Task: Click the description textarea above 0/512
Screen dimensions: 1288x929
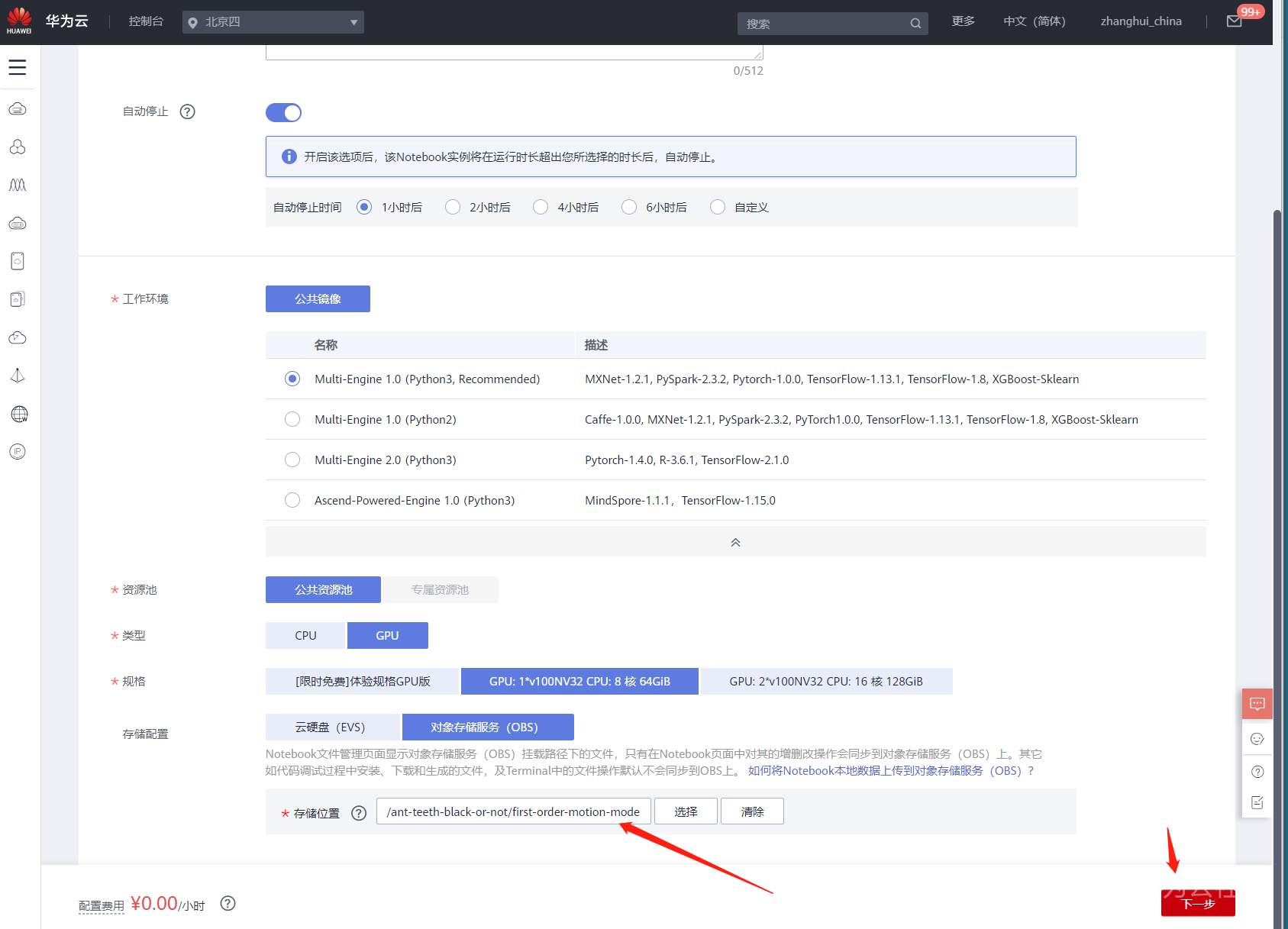Action: click(515, 52)
